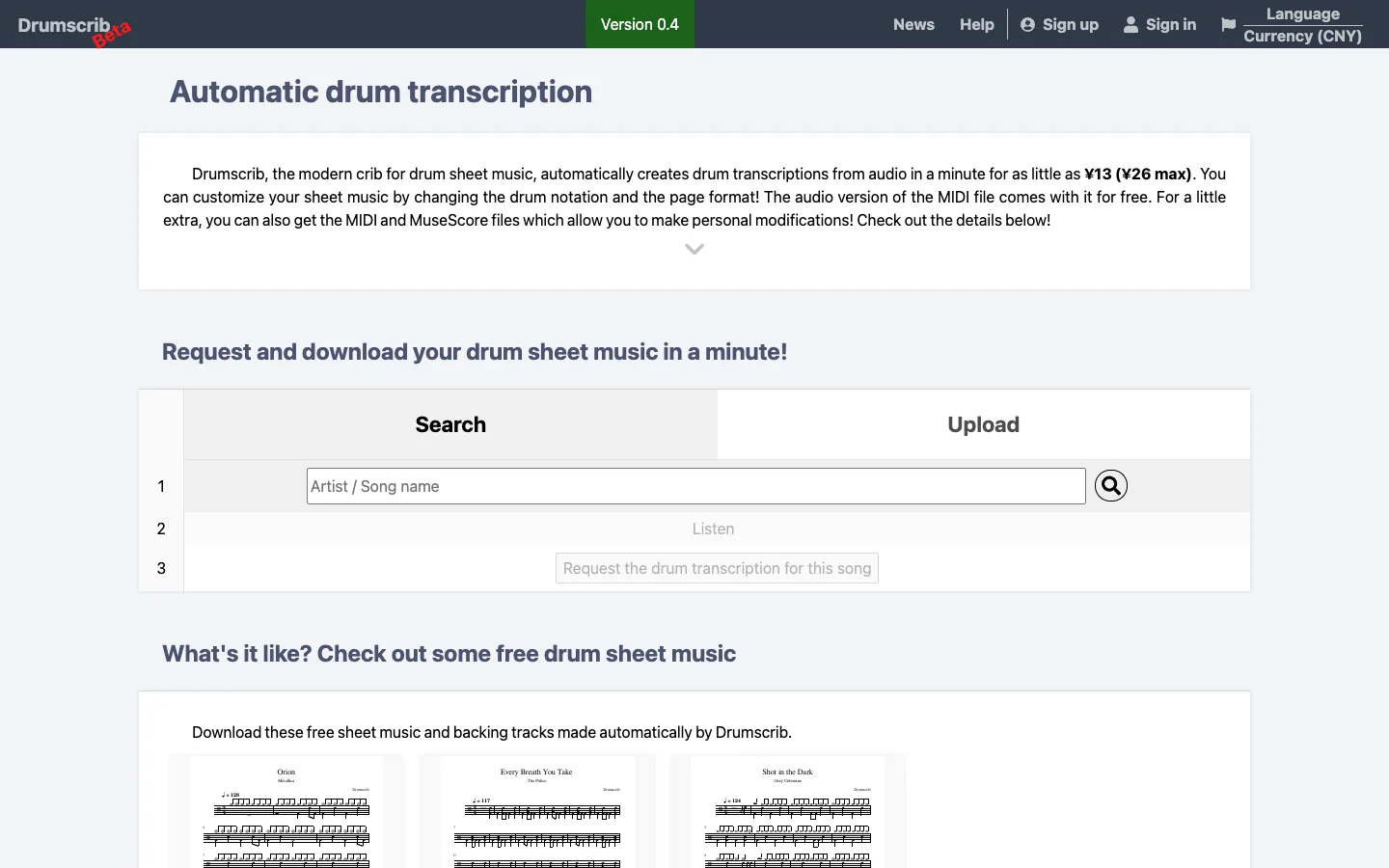1389x868 pixels.
Task: Open Every Breath You Take sheet thumbnail
Action: tap(537, 812)
